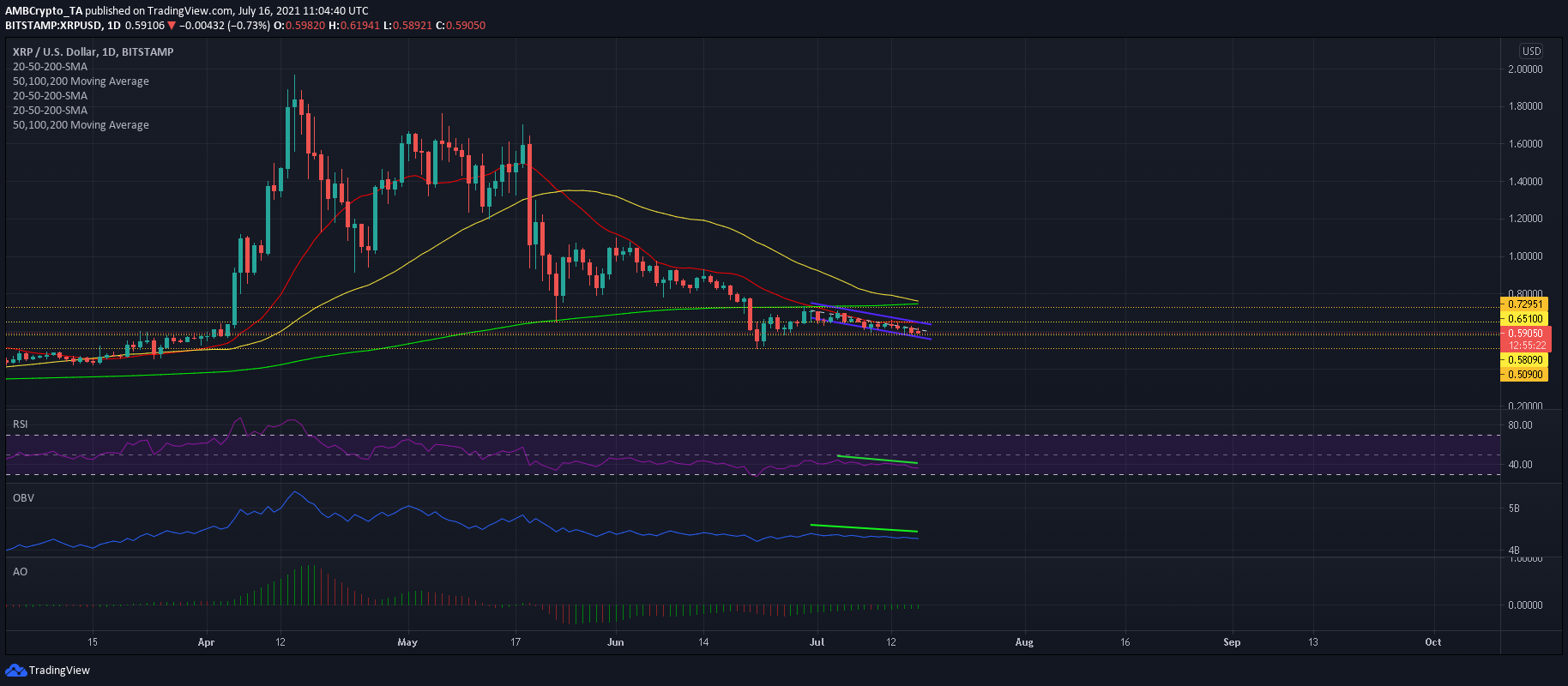Image resolution: width=1568 pixels, height=686 pixels.
Task: Click the USD currency button
Action: 1531,51
